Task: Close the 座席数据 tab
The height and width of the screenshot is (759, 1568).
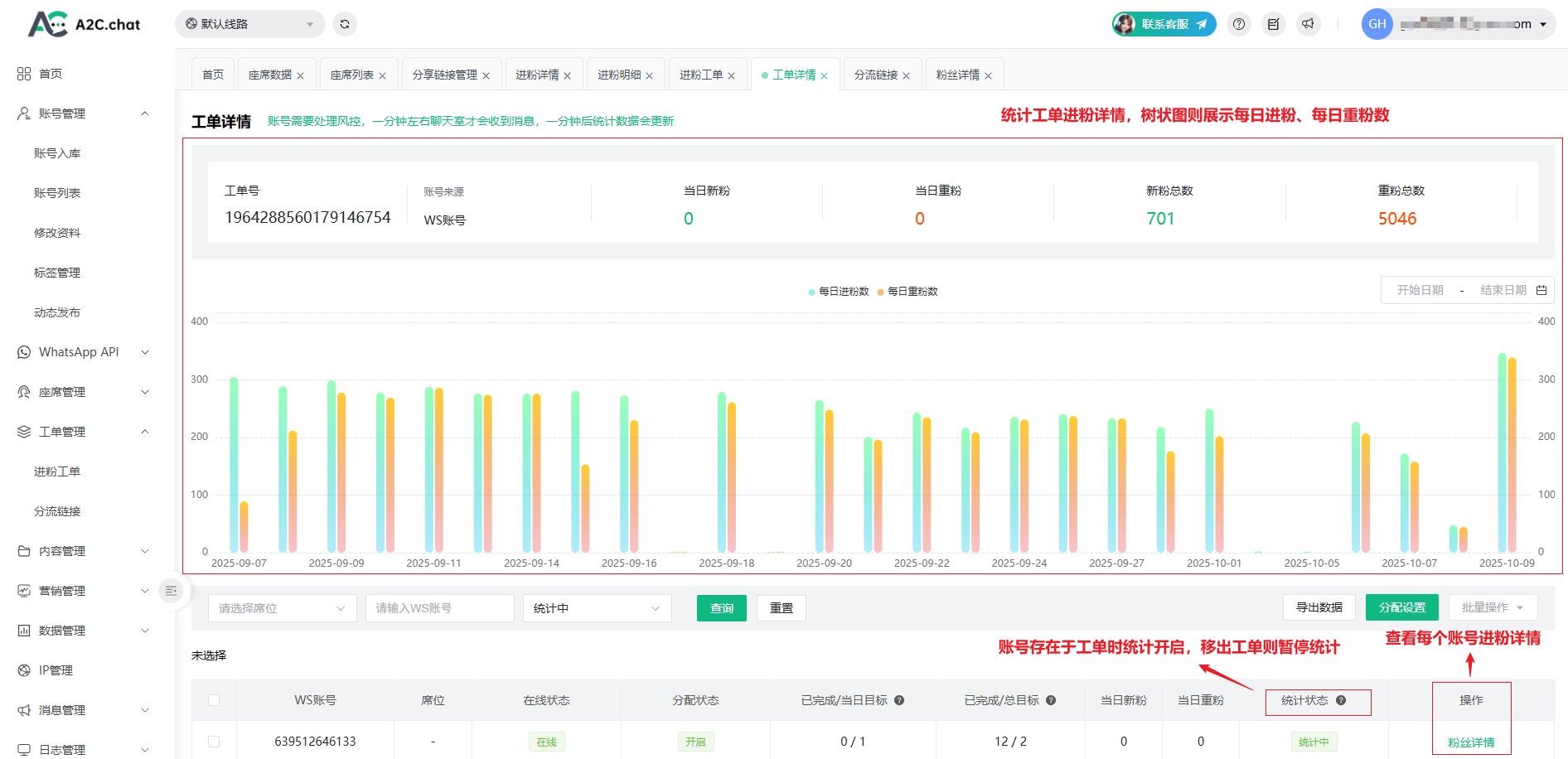Action: (301, 75)
